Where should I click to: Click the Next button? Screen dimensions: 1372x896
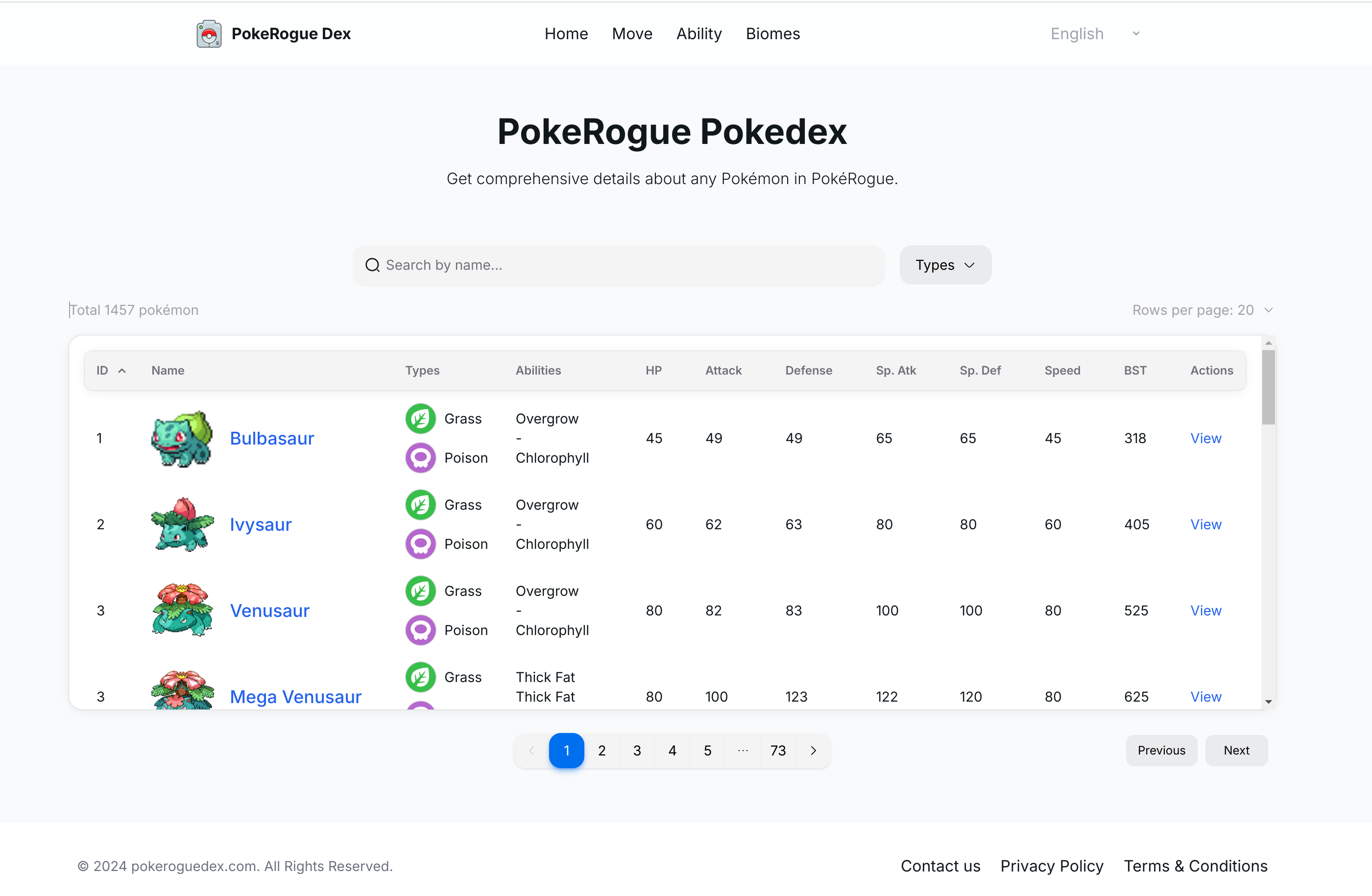[x=1236, y=750]
